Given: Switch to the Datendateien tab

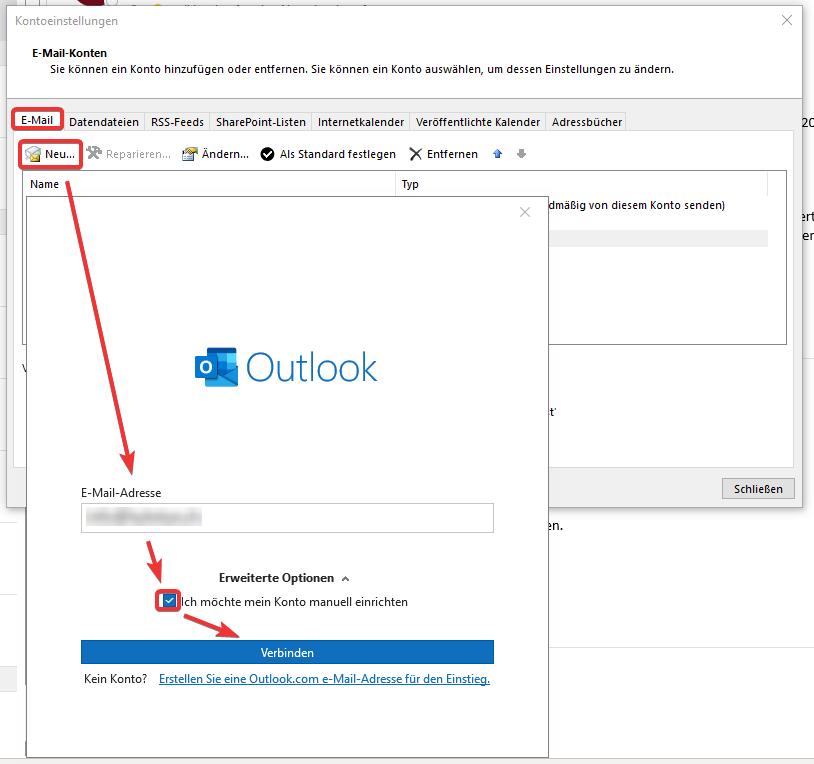Looking at the screenshot, I should [x=104, y=122].
